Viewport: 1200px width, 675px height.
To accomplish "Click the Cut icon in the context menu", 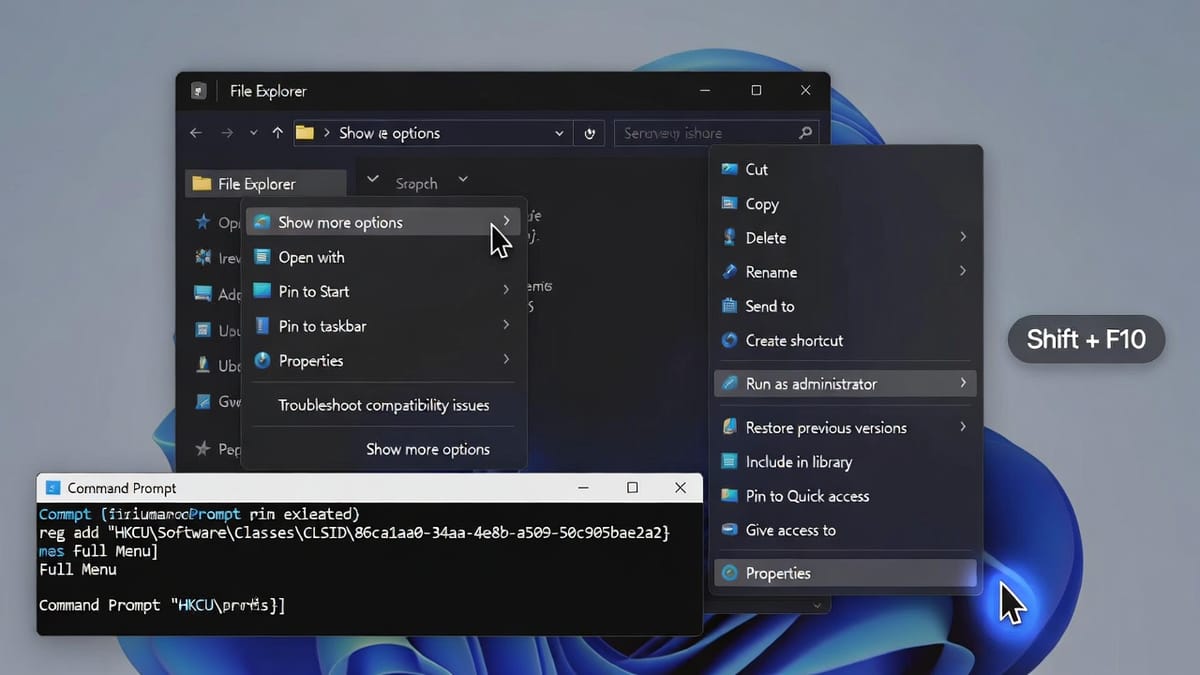I will (x=729, y=169).
